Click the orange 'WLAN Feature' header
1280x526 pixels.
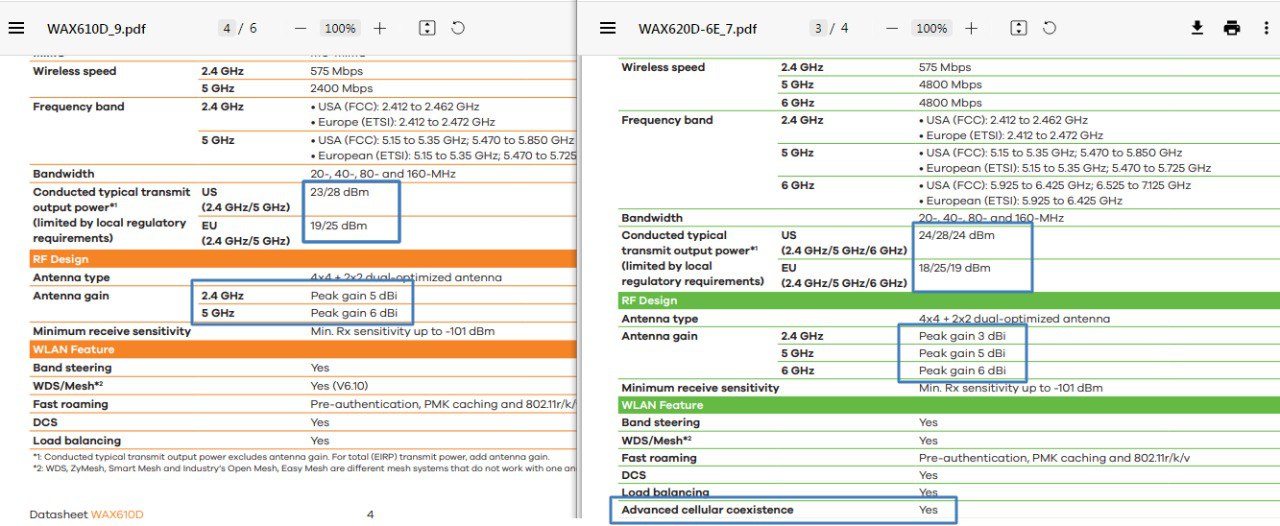tap(73, 349)
